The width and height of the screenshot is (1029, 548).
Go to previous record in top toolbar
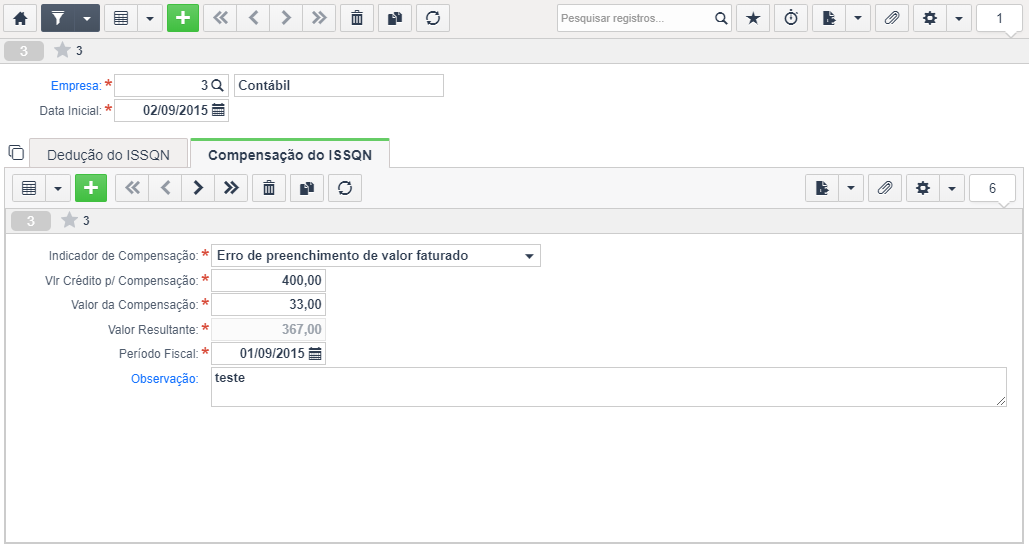(x=253, y=18)
